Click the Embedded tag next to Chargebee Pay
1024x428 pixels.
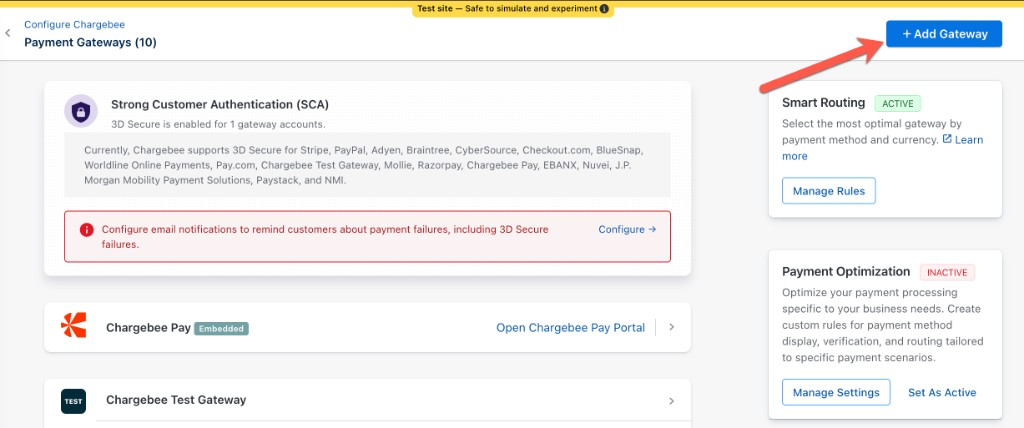[221, 329]
